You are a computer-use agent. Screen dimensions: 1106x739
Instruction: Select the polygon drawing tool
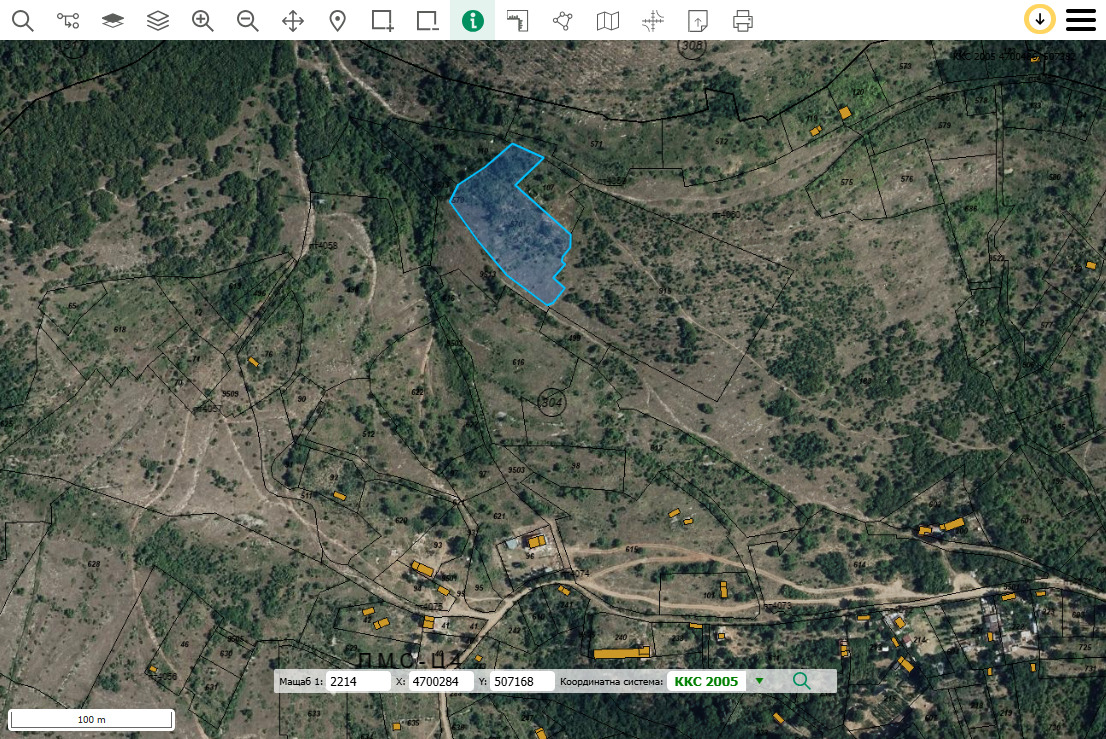[x=563, y=20]
